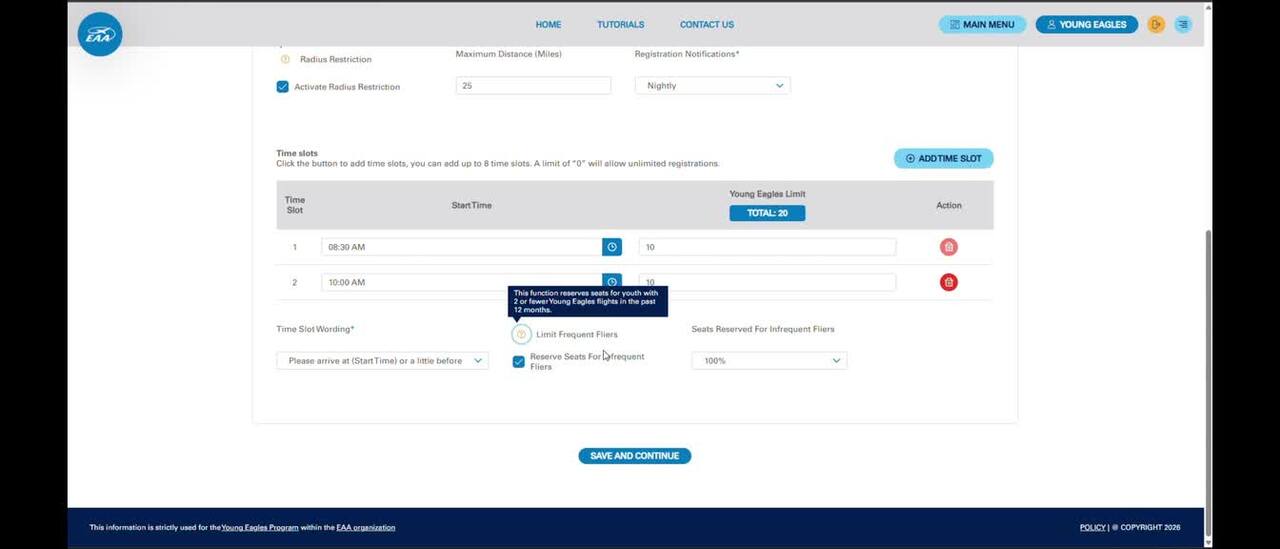1280x549 pixels.
Task: Click the Radius Restriction help icon
Action: (x=285, y=59)
